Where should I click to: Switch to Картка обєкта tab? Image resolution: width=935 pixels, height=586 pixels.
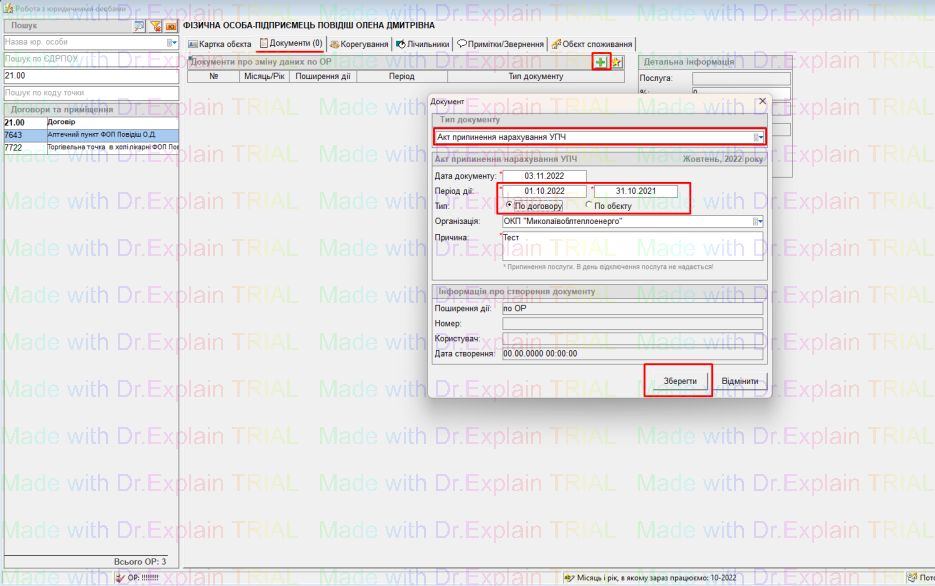coord(220,45)
